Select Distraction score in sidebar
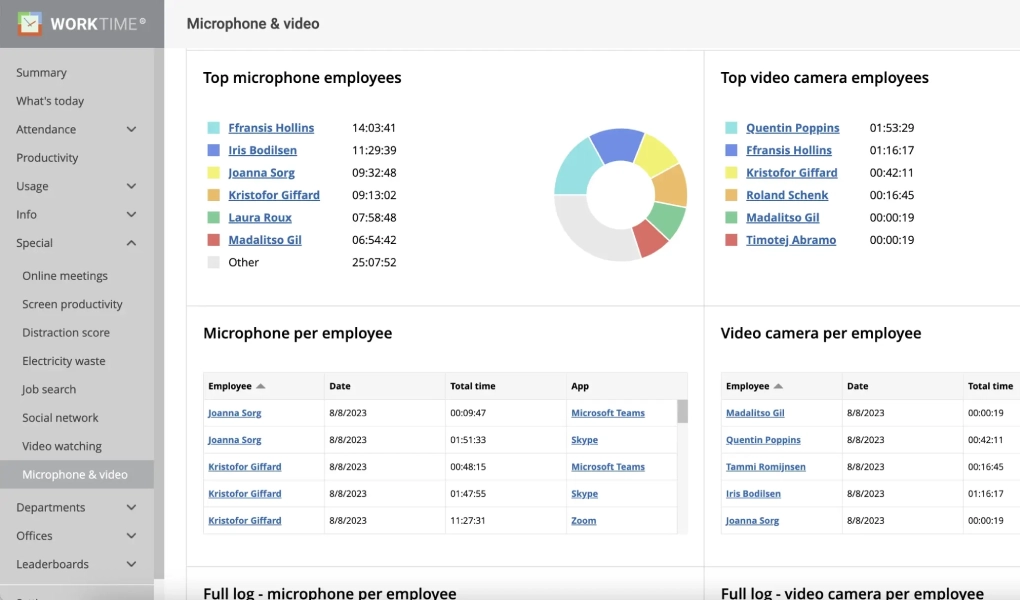 (66, 333)
